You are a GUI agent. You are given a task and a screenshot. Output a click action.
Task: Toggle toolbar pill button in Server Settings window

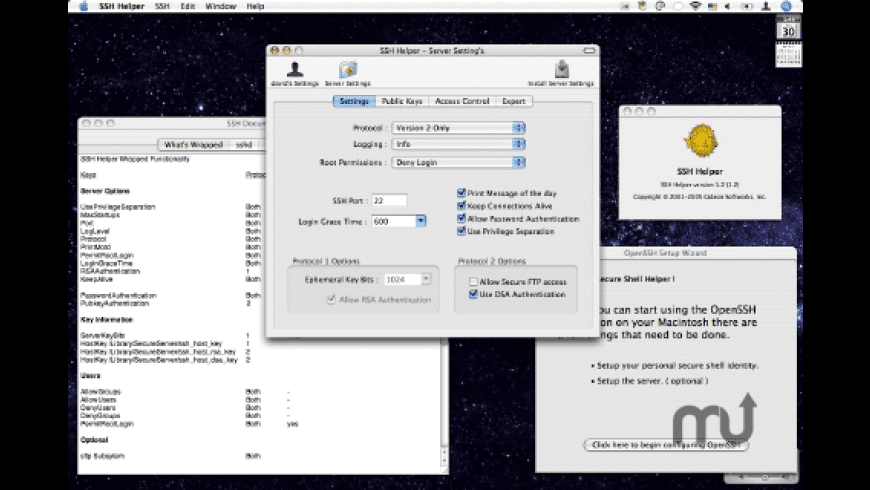[x=589, y=50]
